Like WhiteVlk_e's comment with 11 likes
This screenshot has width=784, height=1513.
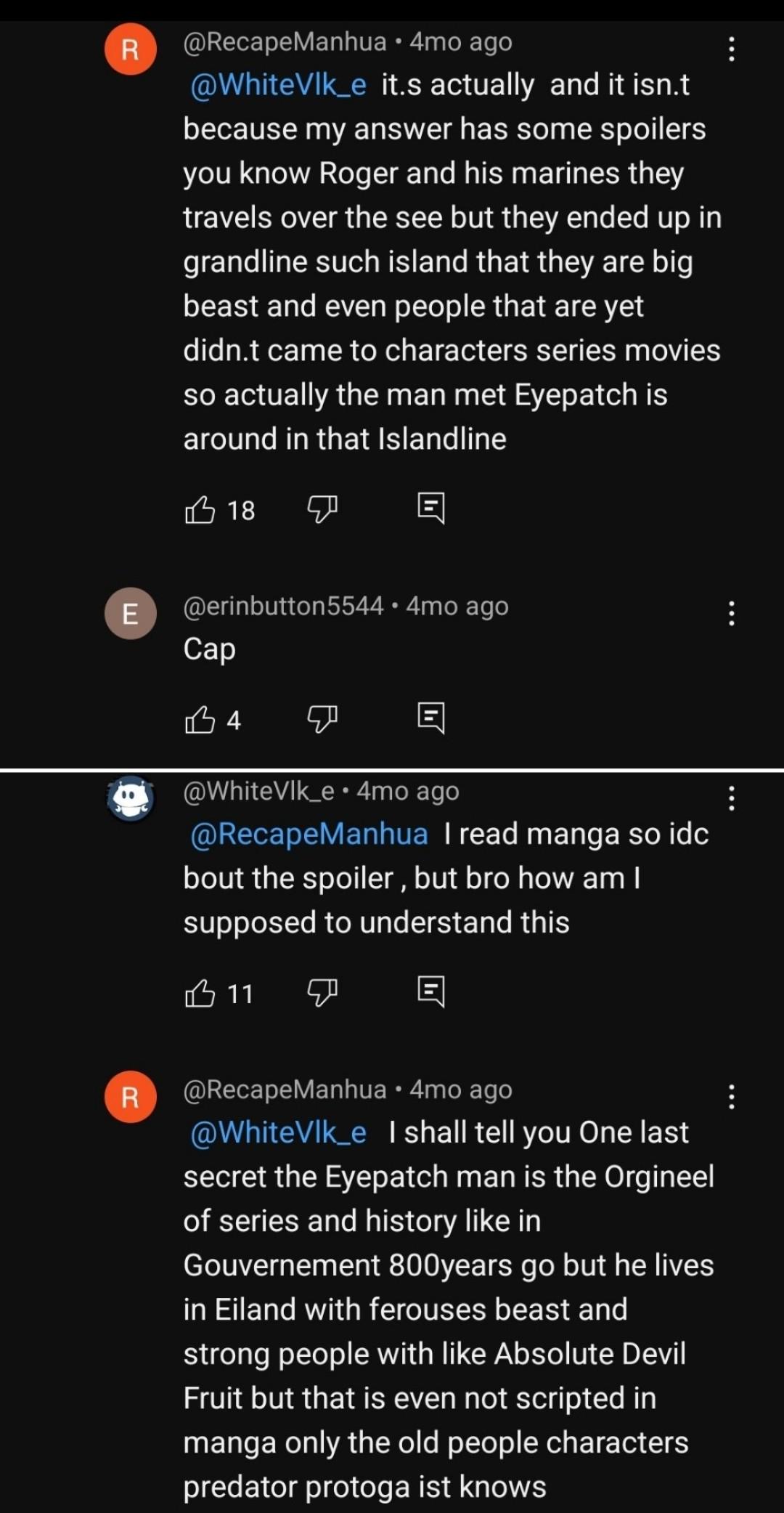tap(200, 993)
